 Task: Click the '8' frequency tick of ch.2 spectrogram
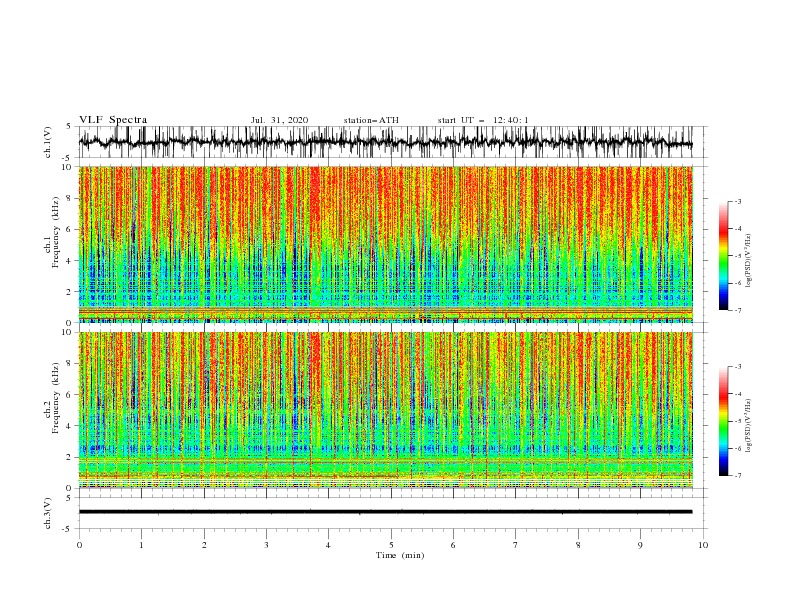(70, 364)
